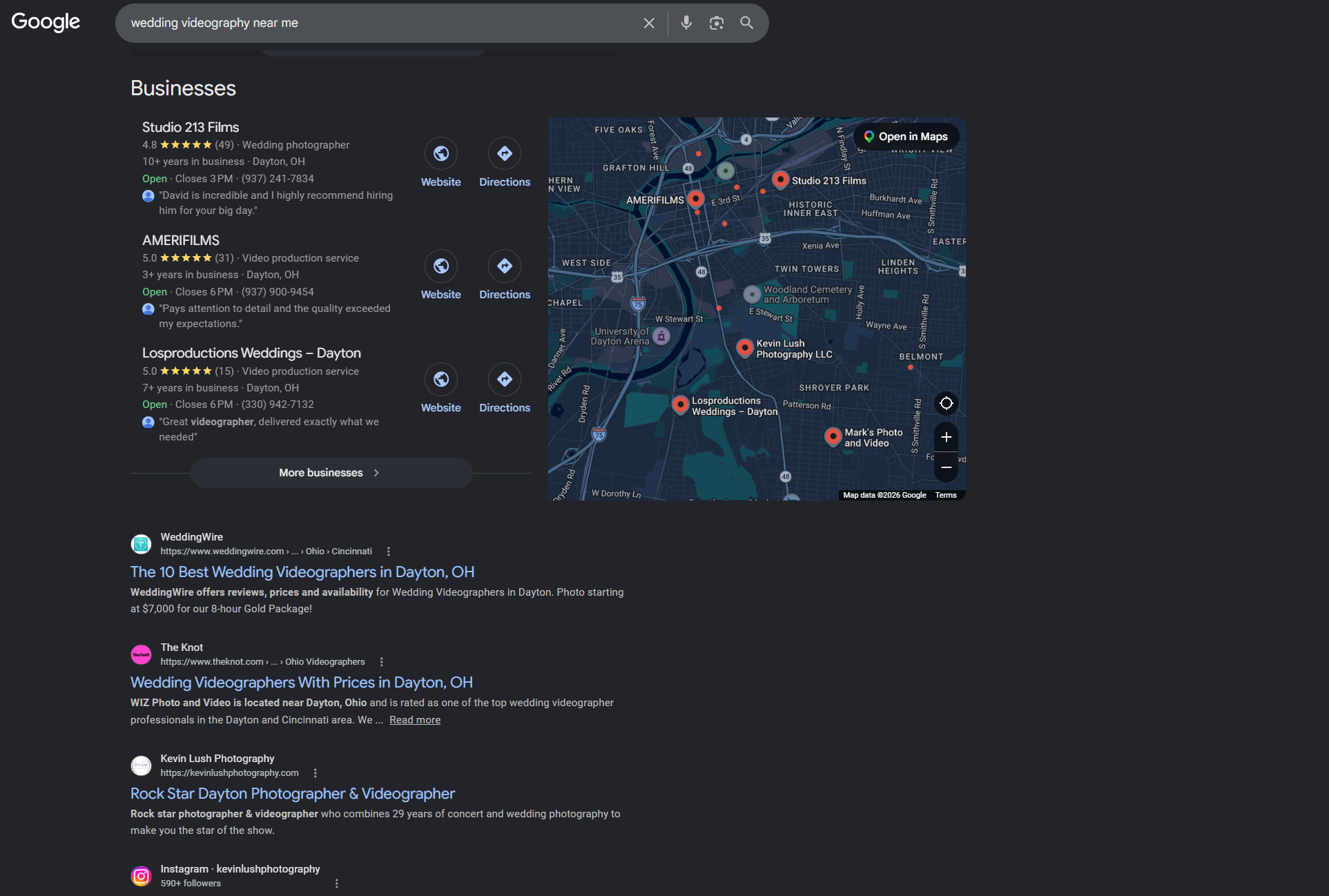
Task: Click the theknot.com URL breadcrumb
Action: pos(263,662)
